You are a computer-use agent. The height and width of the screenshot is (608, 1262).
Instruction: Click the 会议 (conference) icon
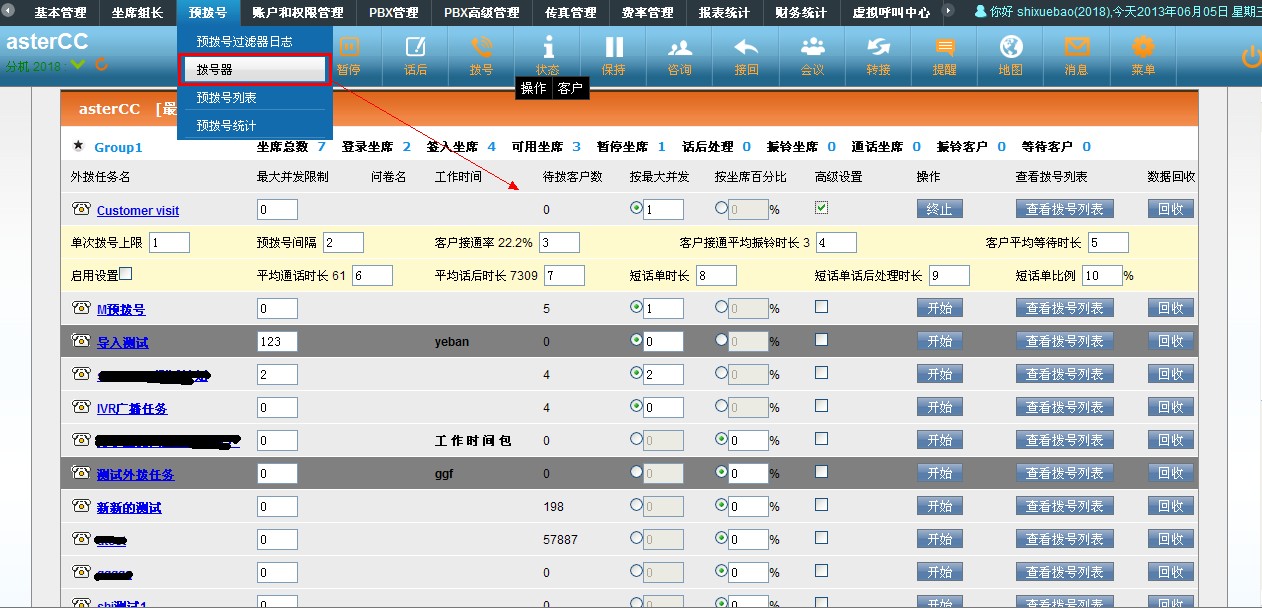click(x=812, y=48)
